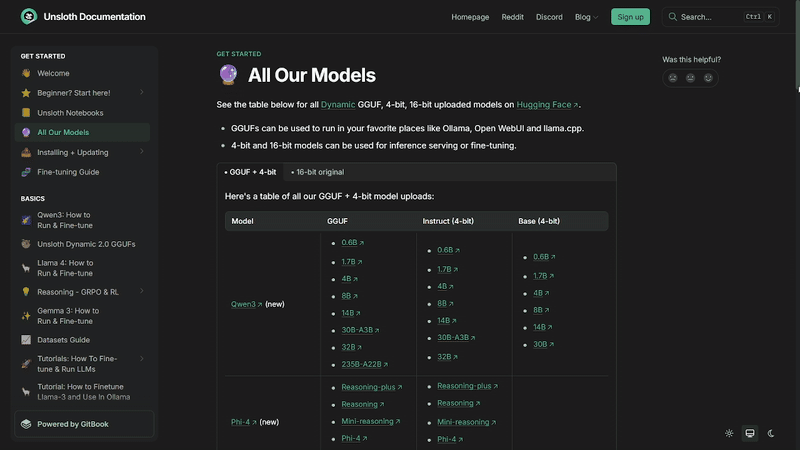This screenshot has height=450, width=800.
Task: Open the Qwen3 GGUF 0.6B link
Action: pos(353,242)
